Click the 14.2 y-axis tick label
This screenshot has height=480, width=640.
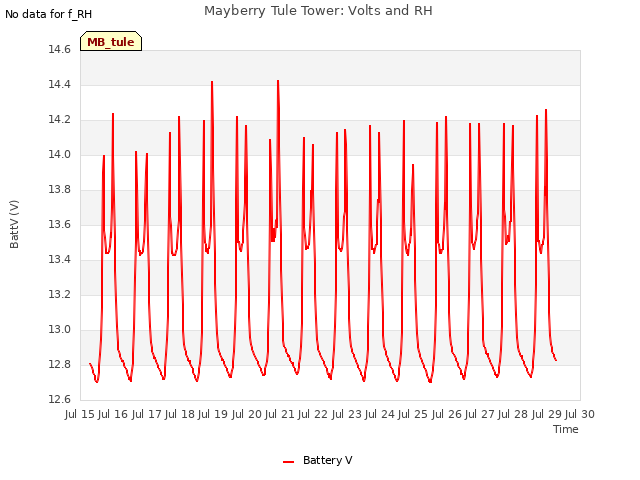[x=60, y=120]
